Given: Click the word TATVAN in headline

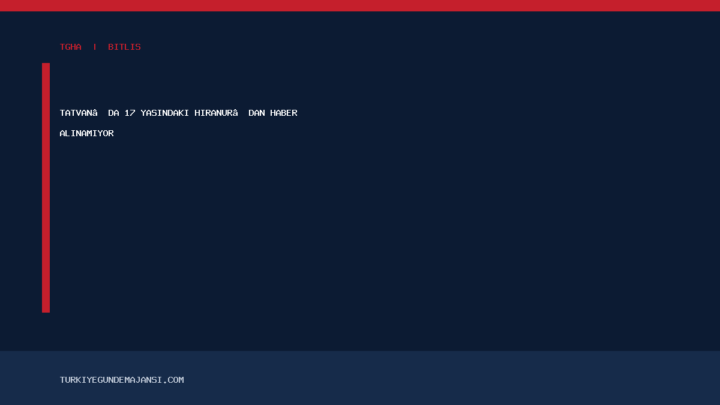Looking at the screenshot, I should (76, 113).
